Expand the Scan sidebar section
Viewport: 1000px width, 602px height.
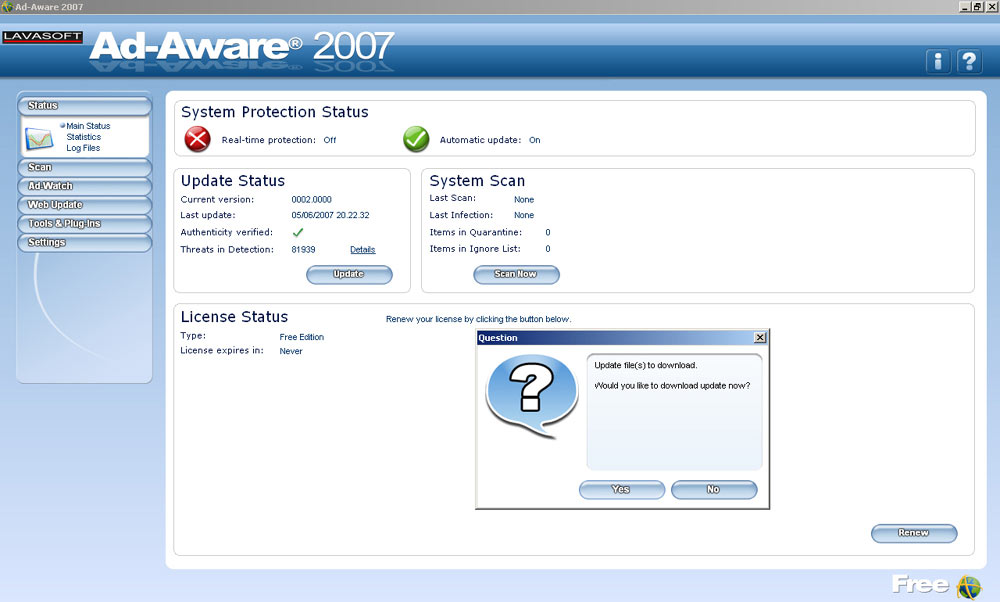click(84, 167)
